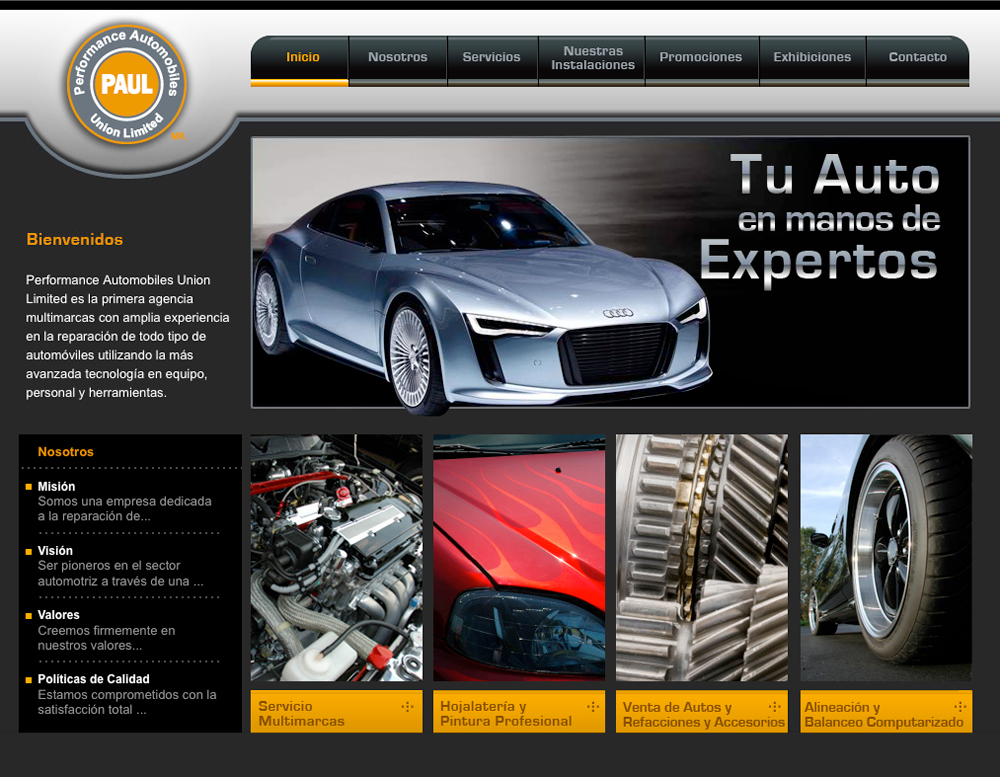The height and width of the screenshot is (777, 1000).
Task: Open Venta de Autos y Refacciones button
Action: (x=702, y=711)
